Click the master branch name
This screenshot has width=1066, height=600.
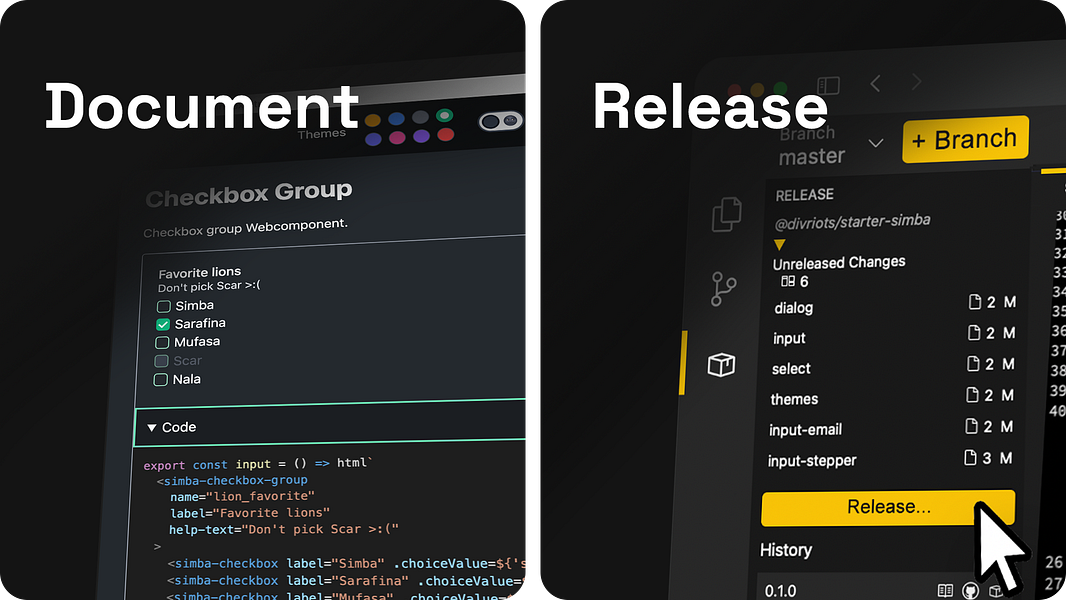point(812,157)
